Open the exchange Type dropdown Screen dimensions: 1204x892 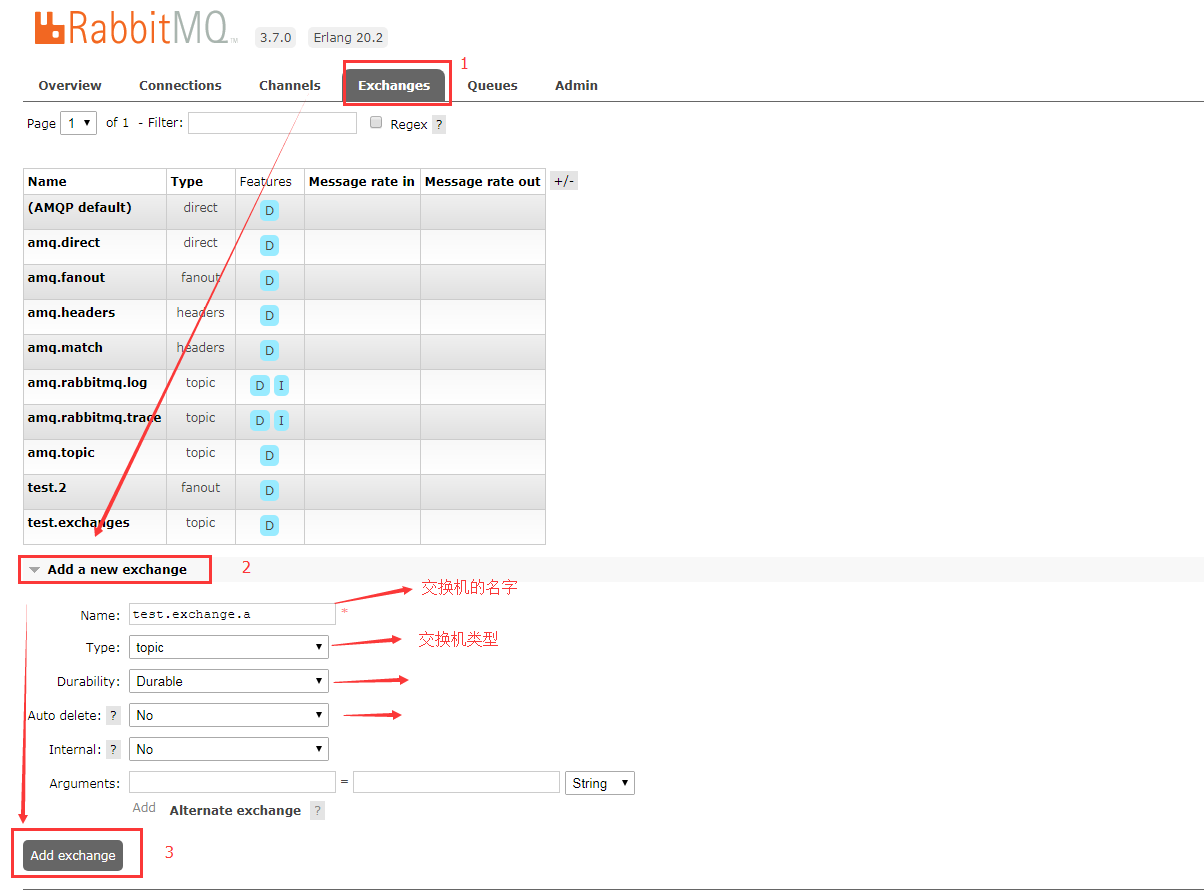(229, 647)
